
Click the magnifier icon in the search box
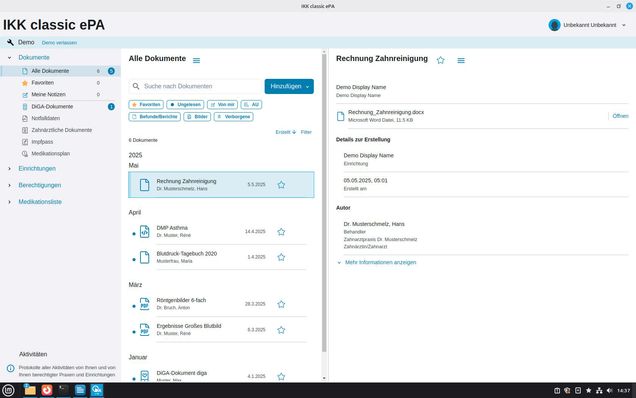pyautogui.click(x=136, y=86)
